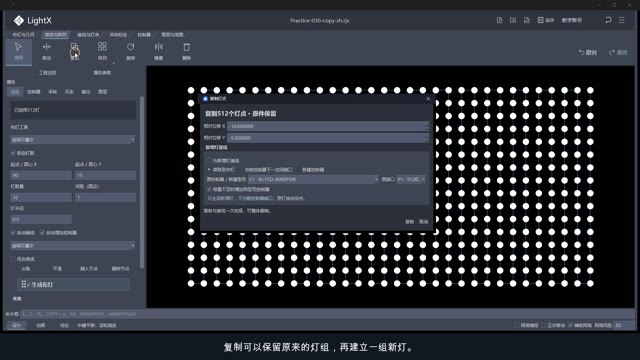Click the Delete trash tool
Image resolution: width=640 pixels, height=360 pixels.
point(187,51)
